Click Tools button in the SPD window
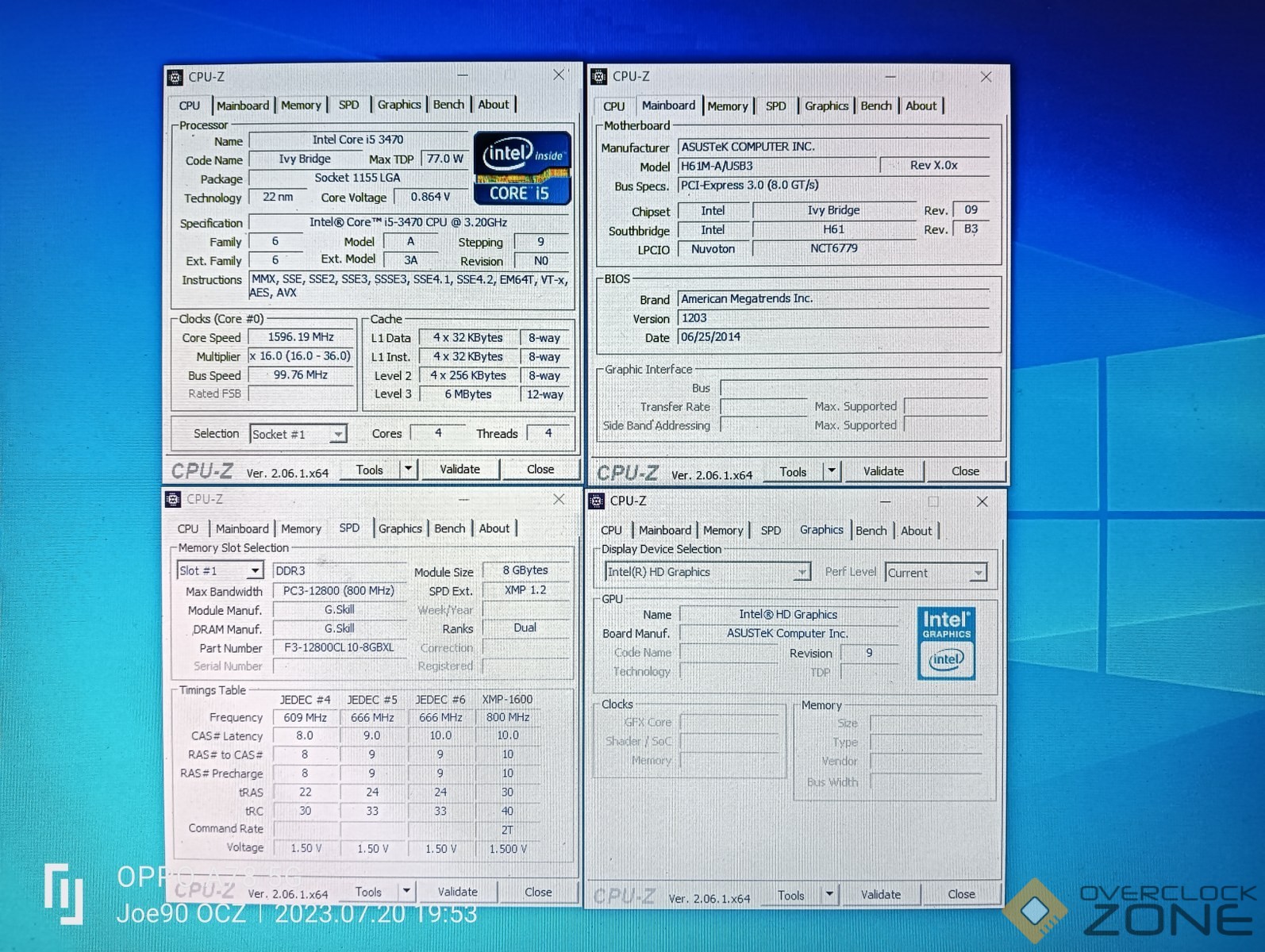Viewport: 1265px width, 952px height. [x=368, y=892]
